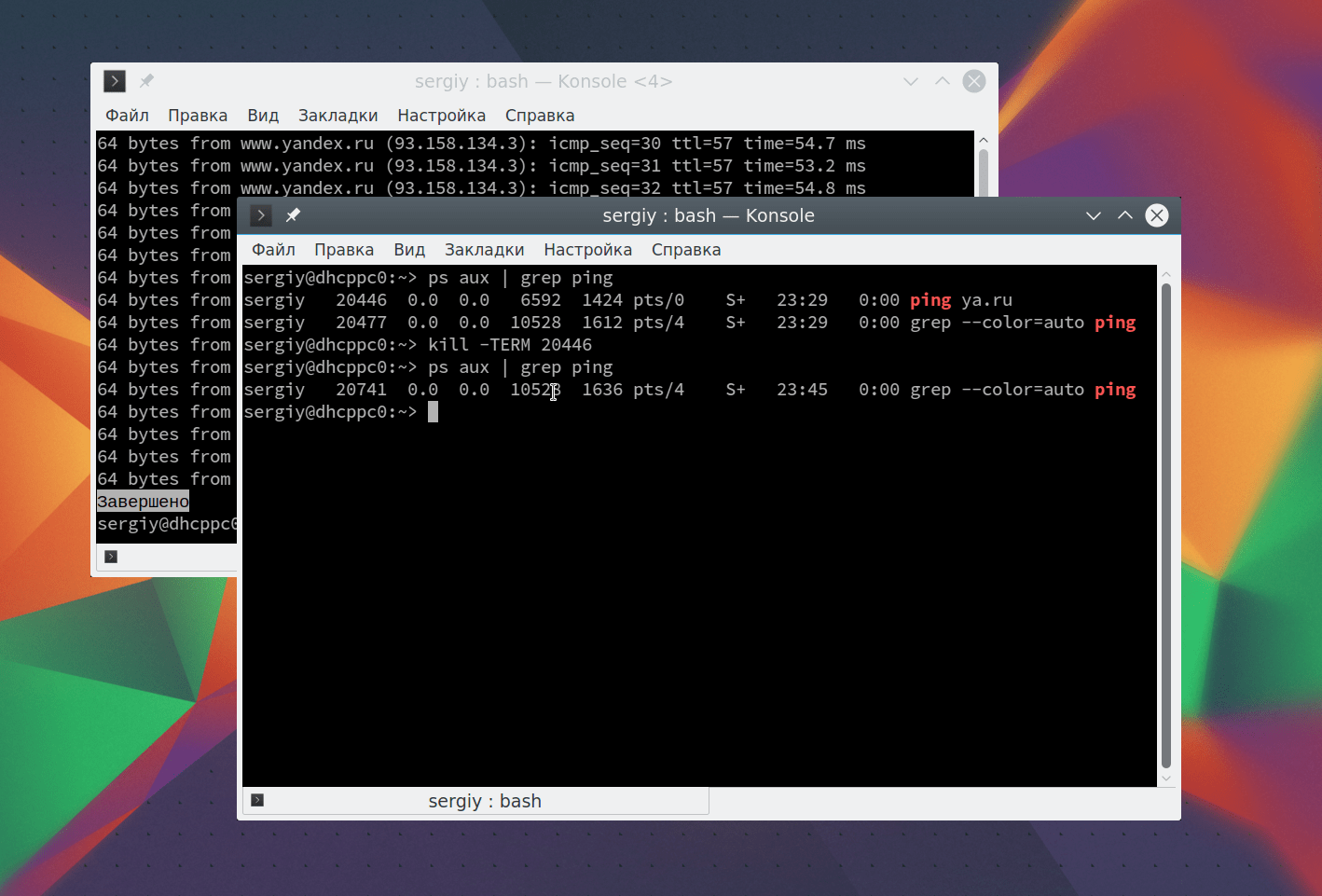This screenshot has width=1322, height=896.
Task: Close the Konsole <4> window
Action: coord(974,81)
